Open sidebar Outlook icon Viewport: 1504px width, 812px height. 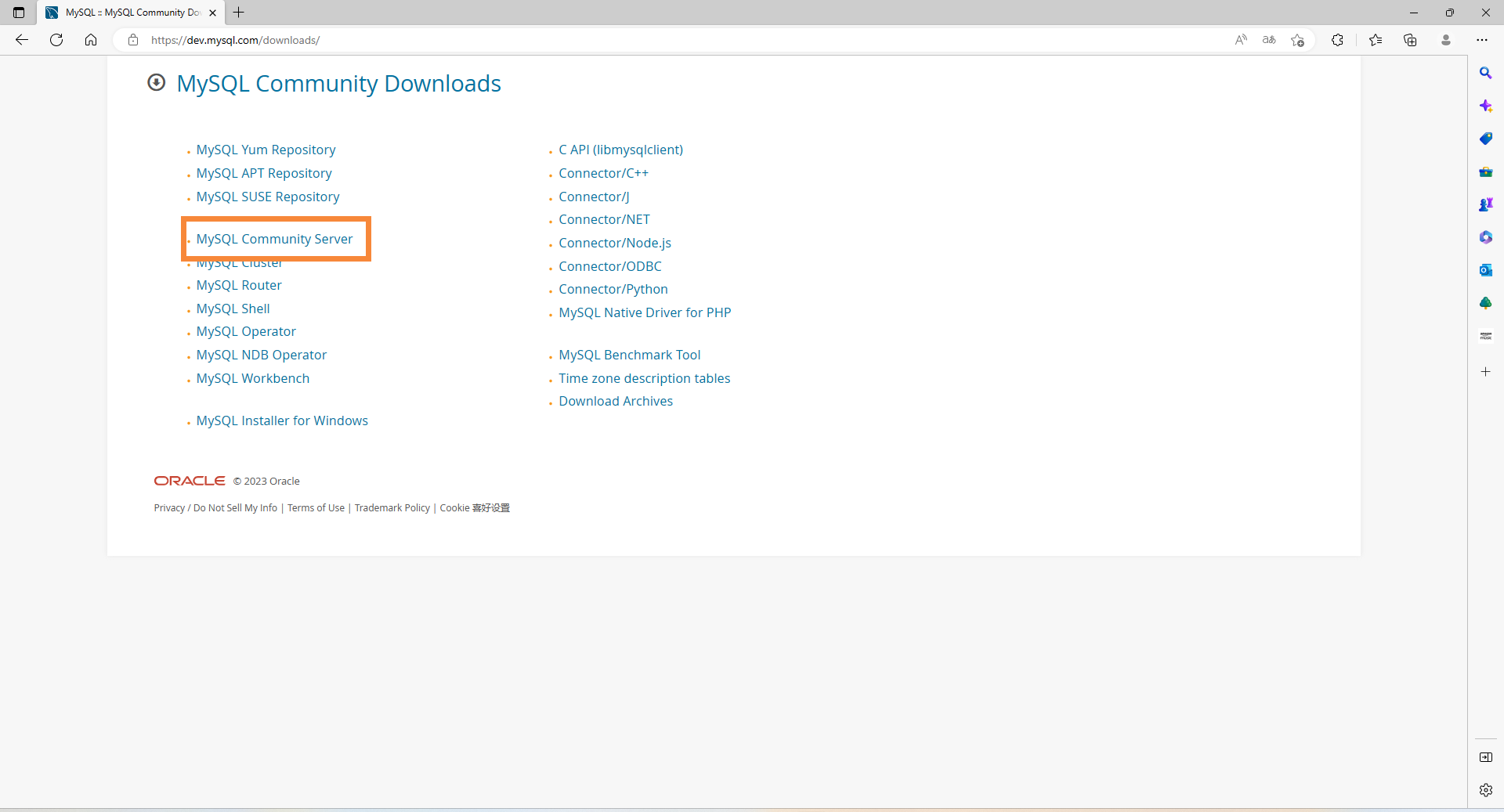pyautogui.click(x=1485, y=270)
